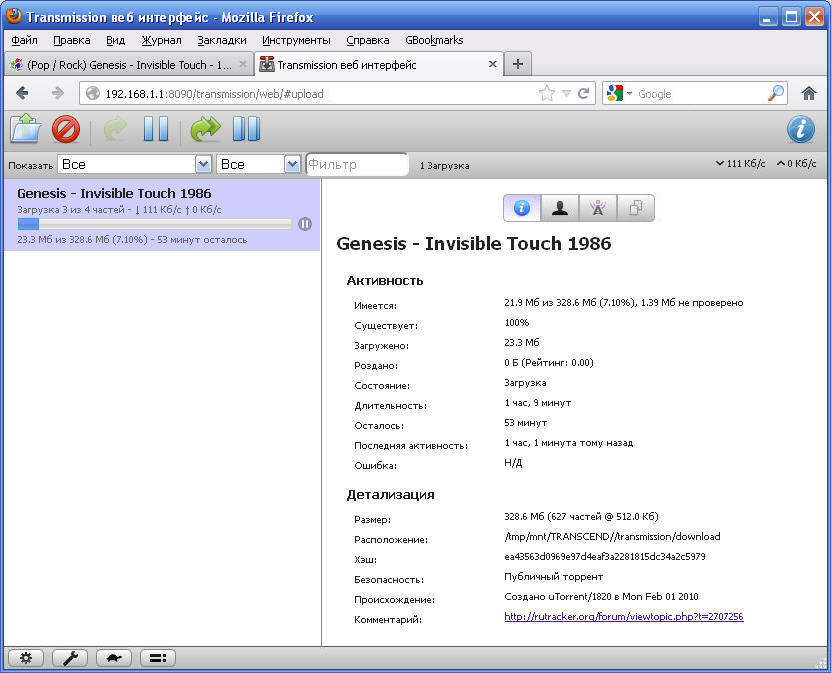The width and height of the screenshot is (832, 673).
Task: Pause all torrents with the double pause icon
Action: [246, 129]
